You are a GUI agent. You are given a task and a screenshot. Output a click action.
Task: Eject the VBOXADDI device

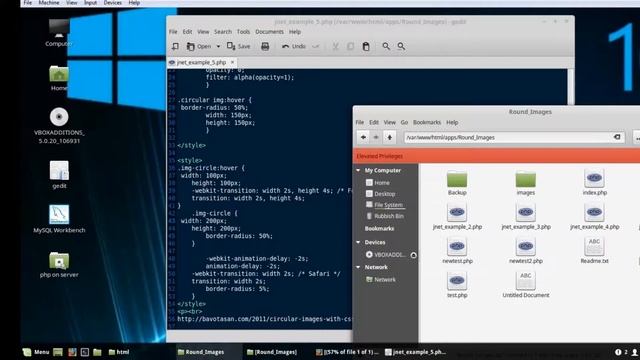(x=413, y=255)
